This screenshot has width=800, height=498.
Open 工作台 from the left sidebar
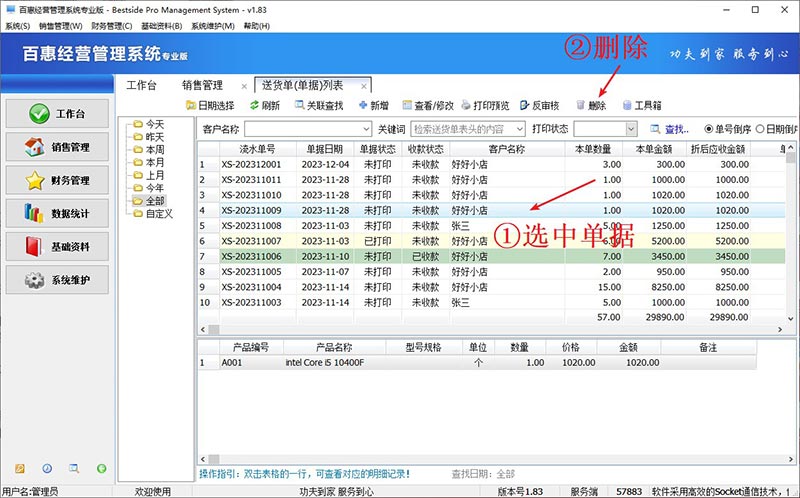coord(57,114)
